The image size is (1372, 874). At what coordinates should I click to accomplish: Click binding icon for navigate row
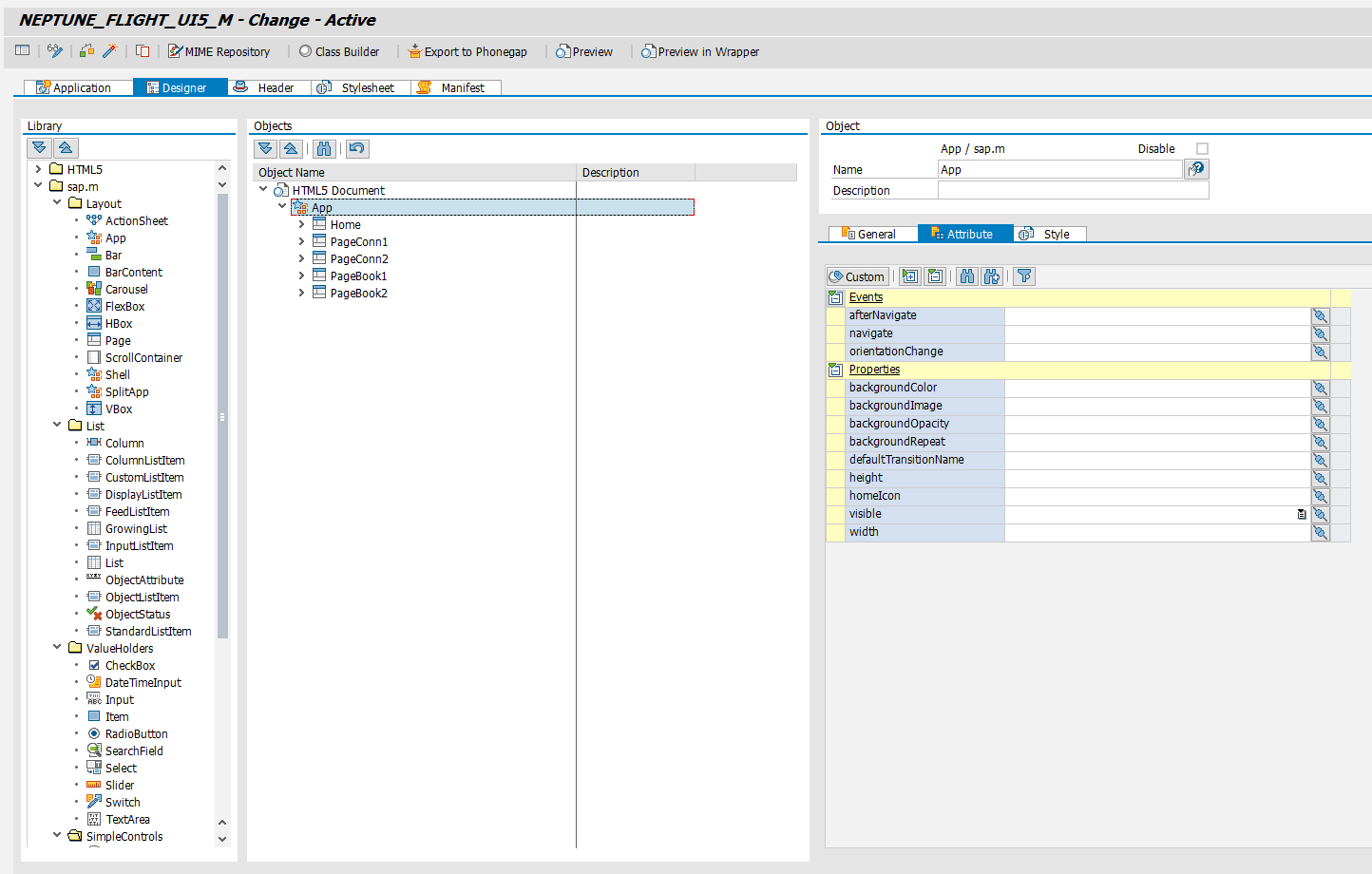(x=1321, y=333)
